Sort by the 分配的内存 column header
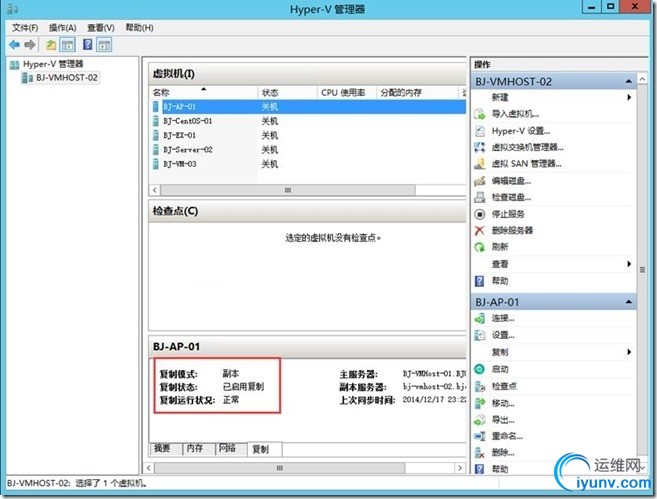The height and width of the screenshot is (499, 657). [417, 93]
